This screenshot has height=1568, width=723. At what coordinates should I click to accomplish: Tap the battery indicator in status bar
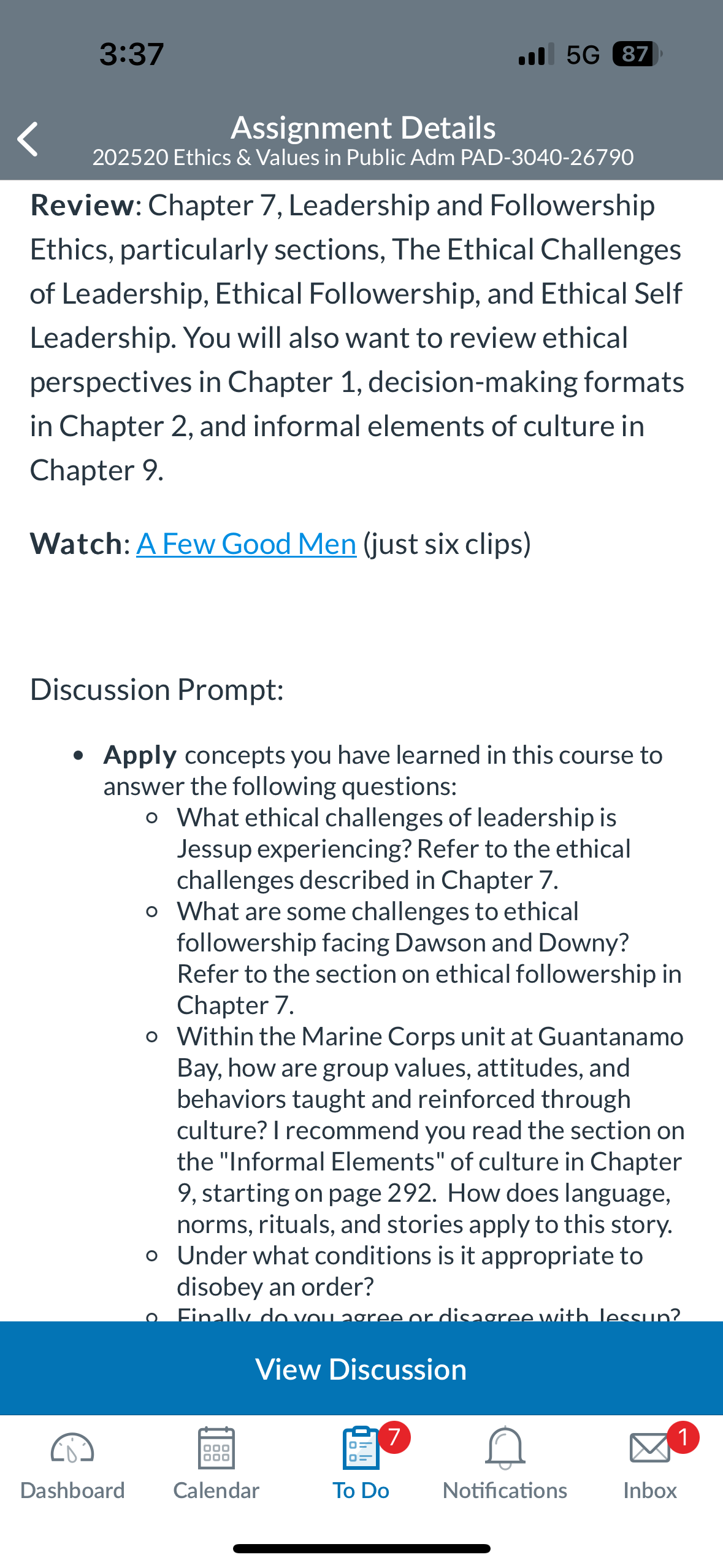(x=637, y=55)
